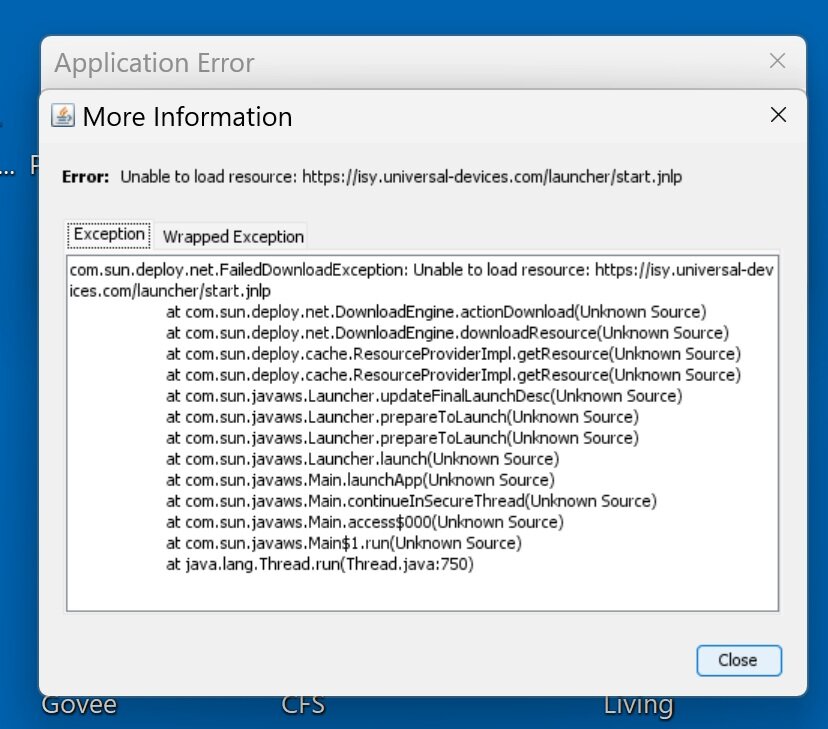Close the More Information dialog with X
Image resolution: width=828 pixels, height=729 pixels.
coord(778,115)
